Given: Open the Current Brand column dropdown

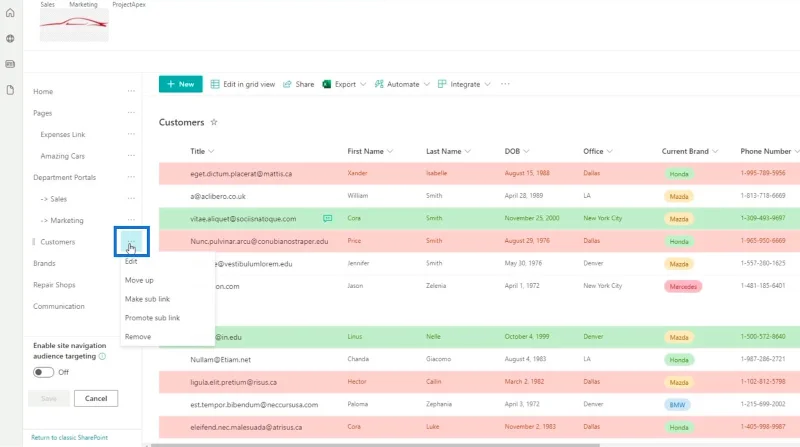Looking at the screenshot, I should 690,151.
